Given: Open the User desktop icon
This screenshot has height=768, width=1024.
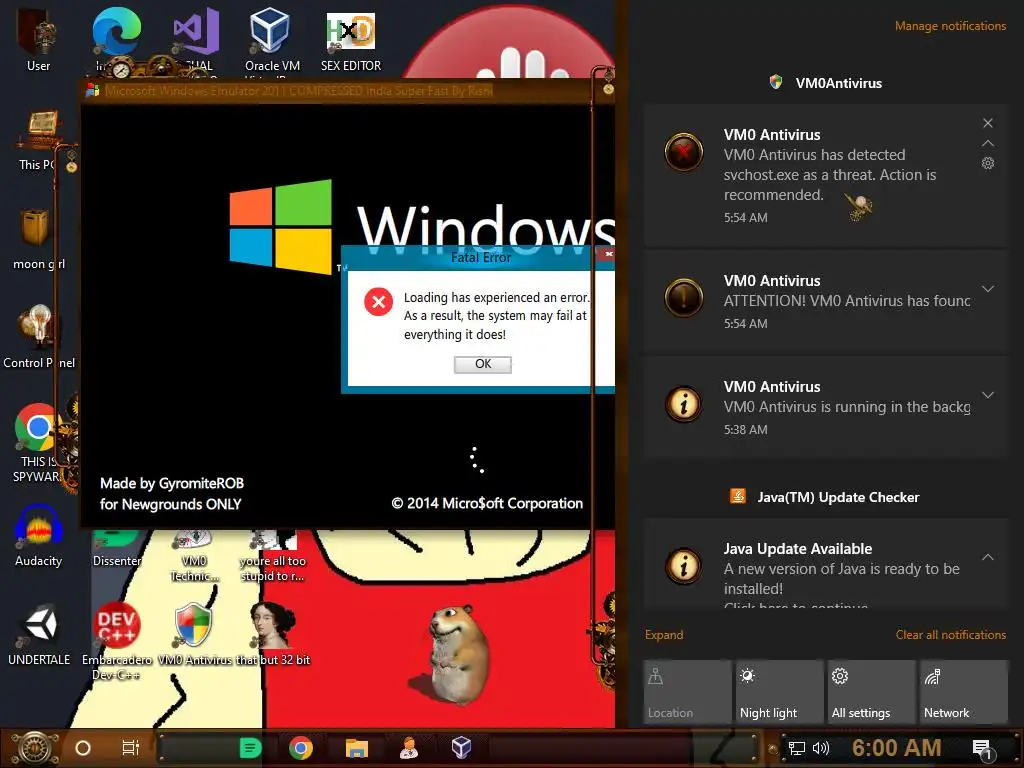Looking at the screenshot, I should (x=38, y=39).
